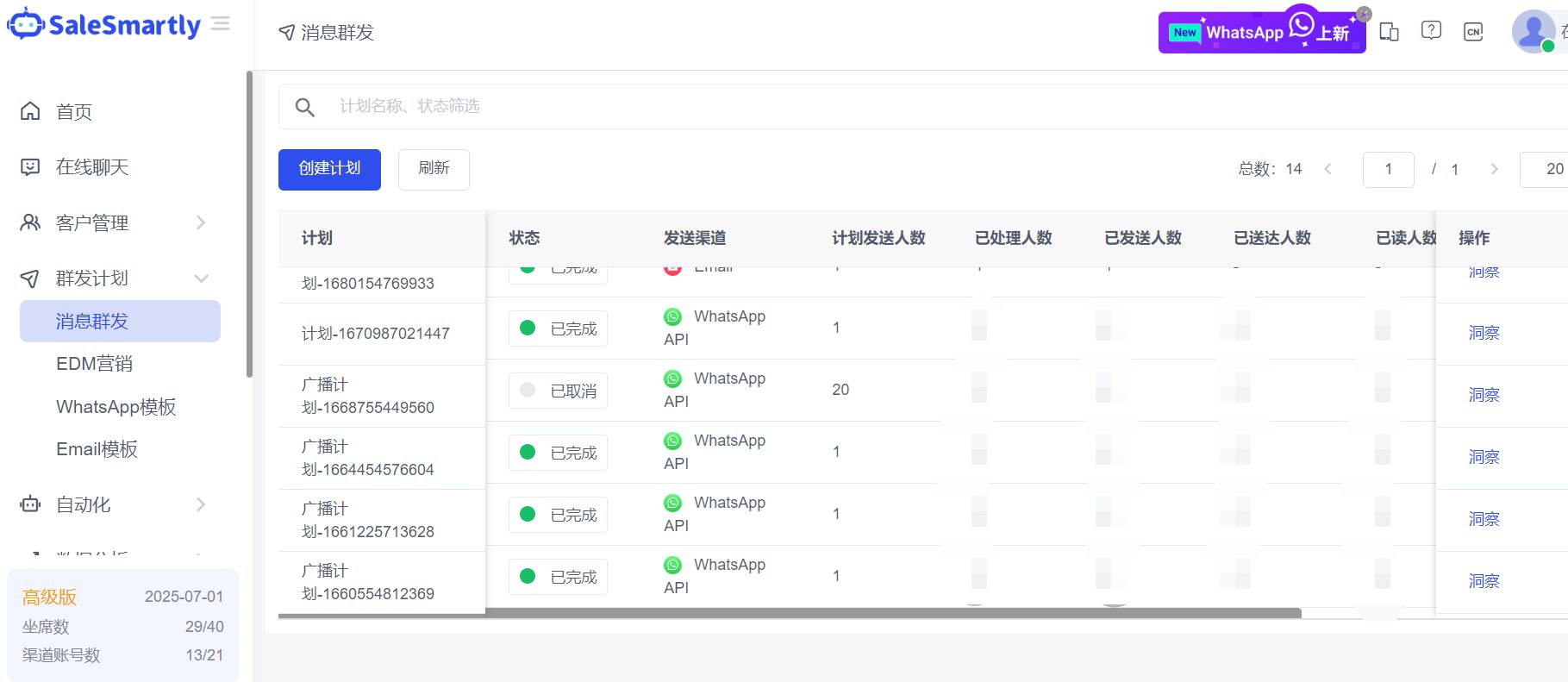
Task: Collapse the sidebar with hamburger icon
Action: pos(221,23)
